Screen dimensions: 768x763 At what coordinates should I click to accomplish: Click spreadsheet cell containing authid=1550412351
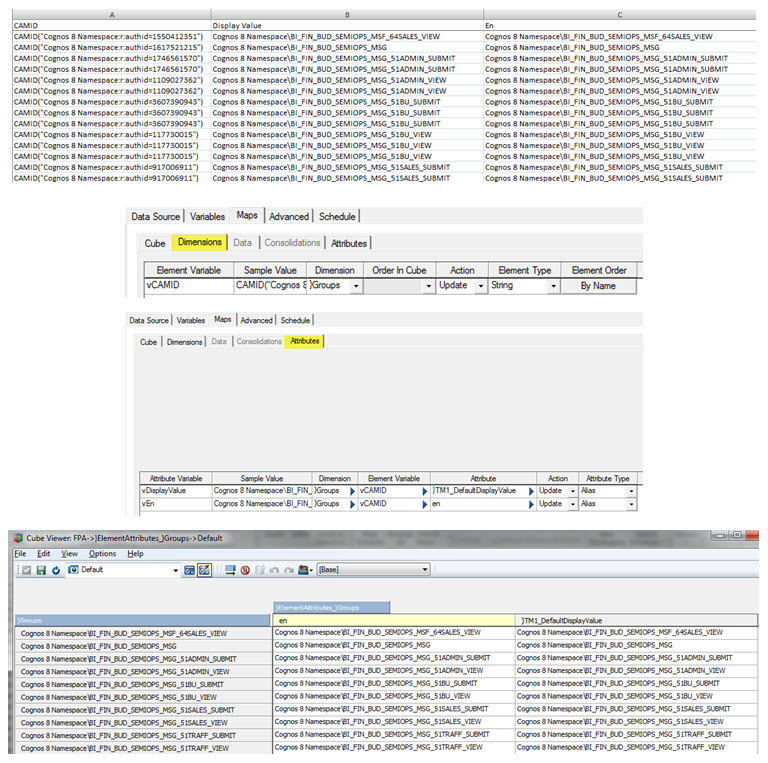tap(112, 37)
